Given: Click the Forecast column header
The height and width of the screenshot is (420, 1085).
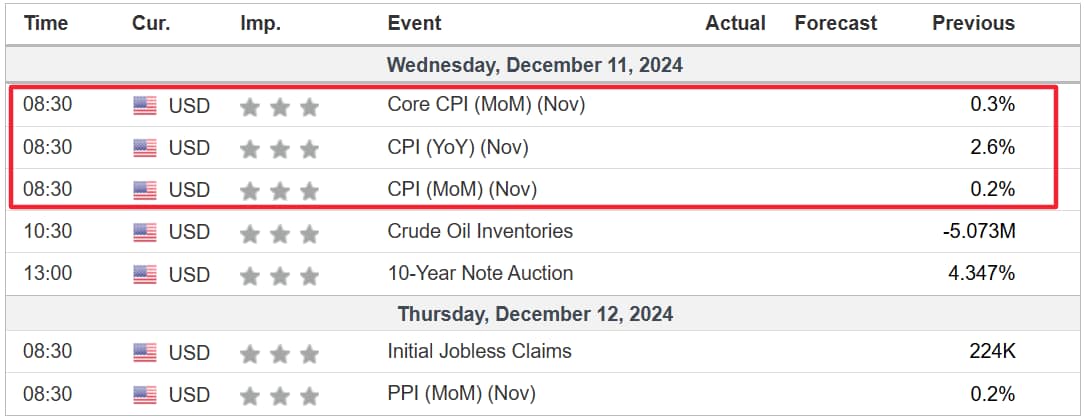Looking at the screenshot, I should click(x=836, y=23).
